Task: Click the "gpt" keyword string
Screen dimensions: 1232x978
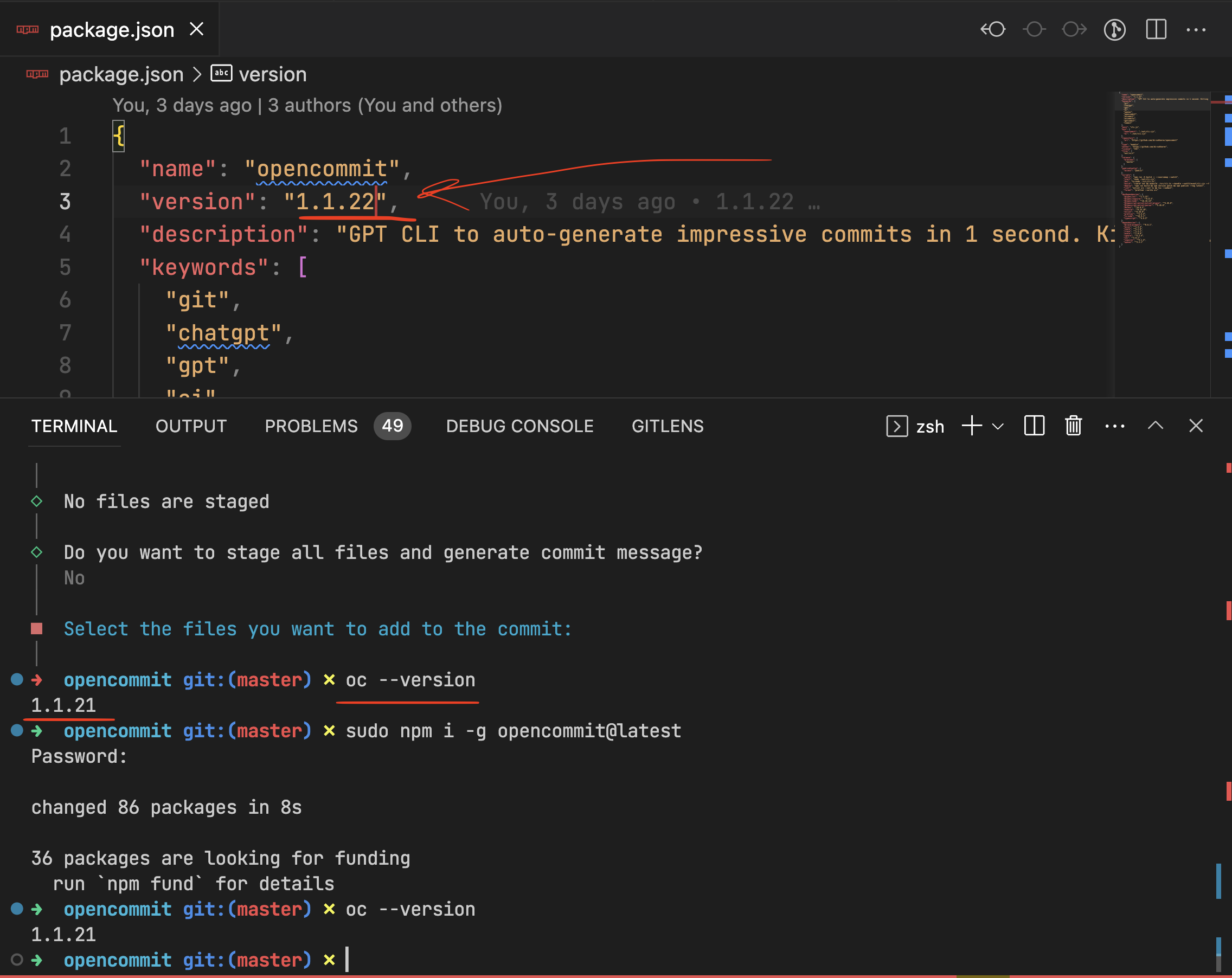Action: tap(197, 365)
